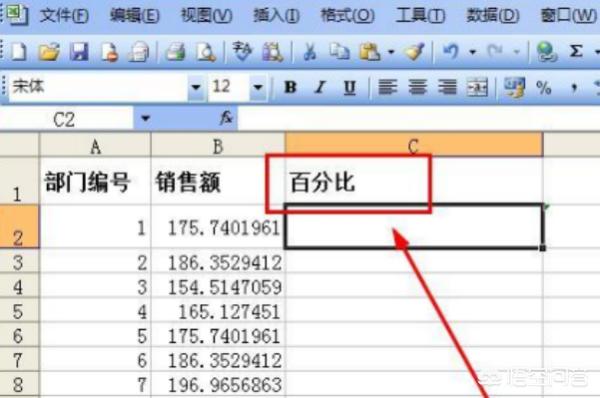The width and height of the screenshot is (600, 398).
Task: Select cell B3 containing 186.3529412
Action: [x=218, y=262]
